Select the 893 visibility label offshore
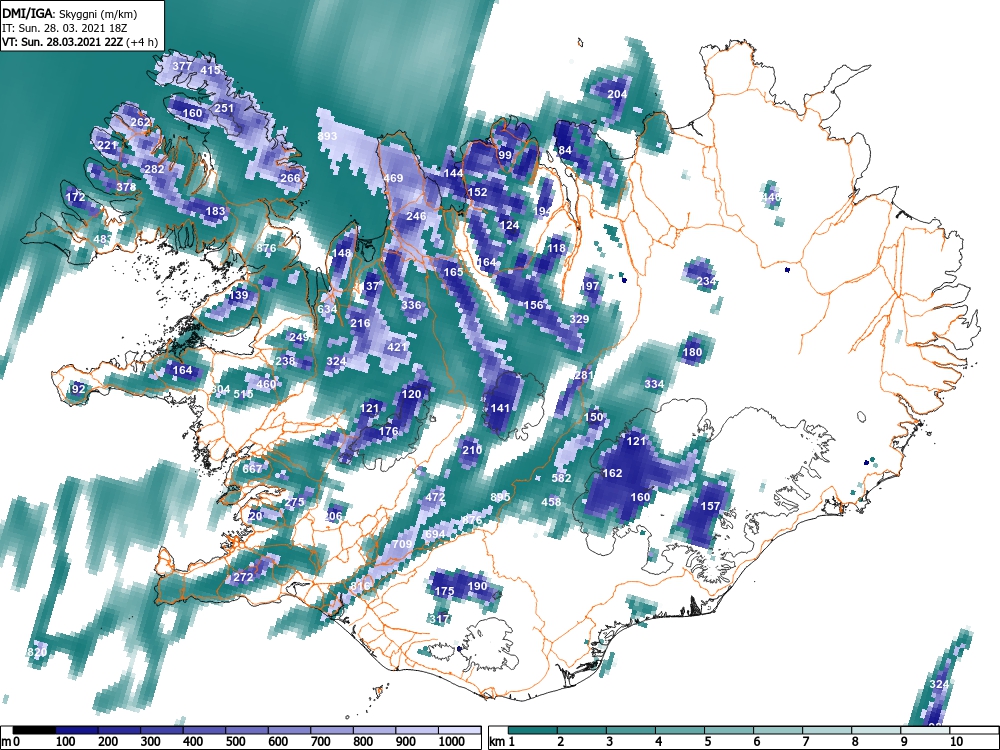 tap(327, 136)
